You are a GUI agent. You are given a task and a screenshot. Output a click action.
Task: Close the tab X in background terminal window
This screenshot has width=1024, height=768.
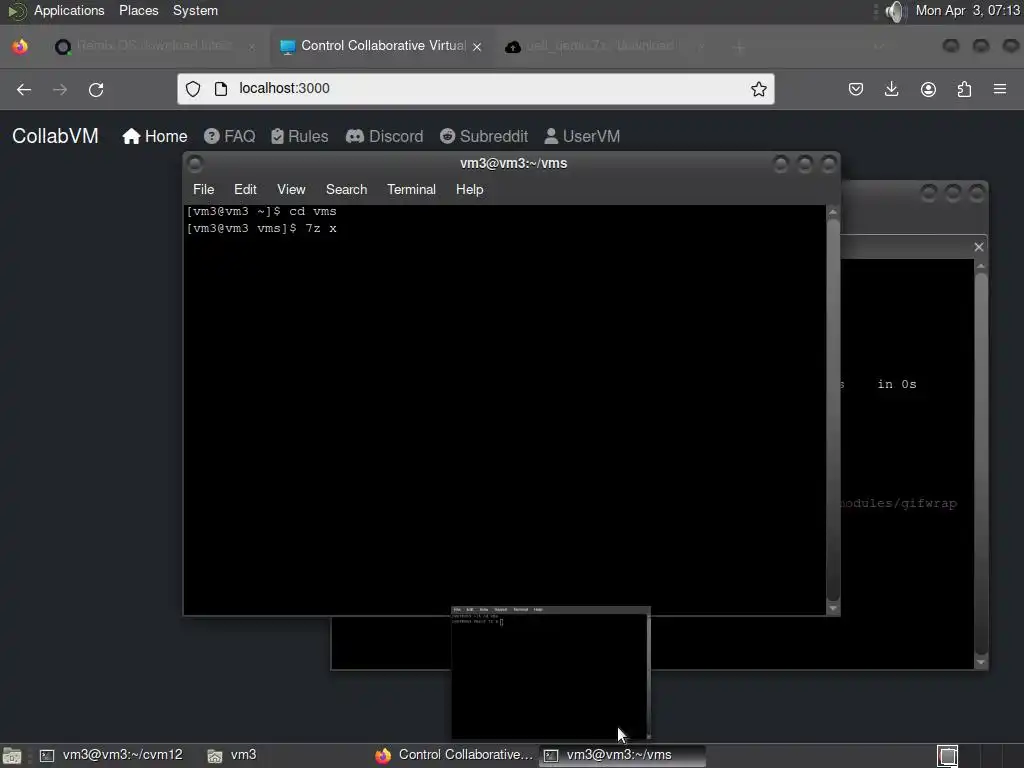pyautogui.click(x=978, y=247)
